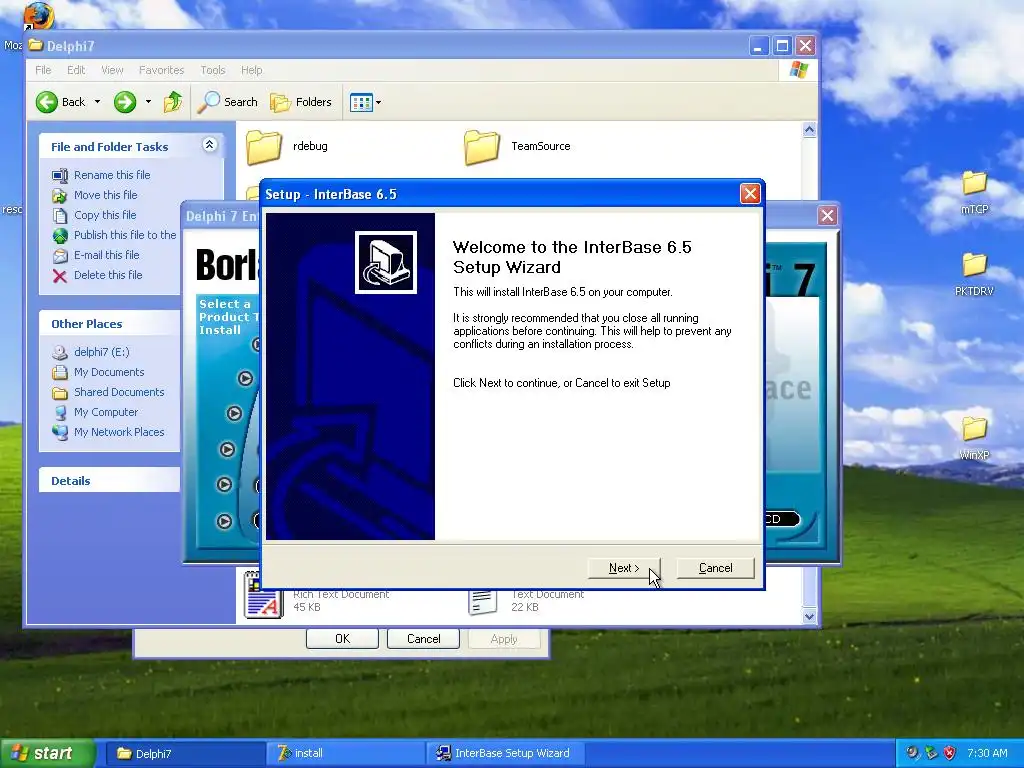Click the Windows flag logo in explorer
Viewport: 1024px width, 768px height.
(x=798, y=70)
